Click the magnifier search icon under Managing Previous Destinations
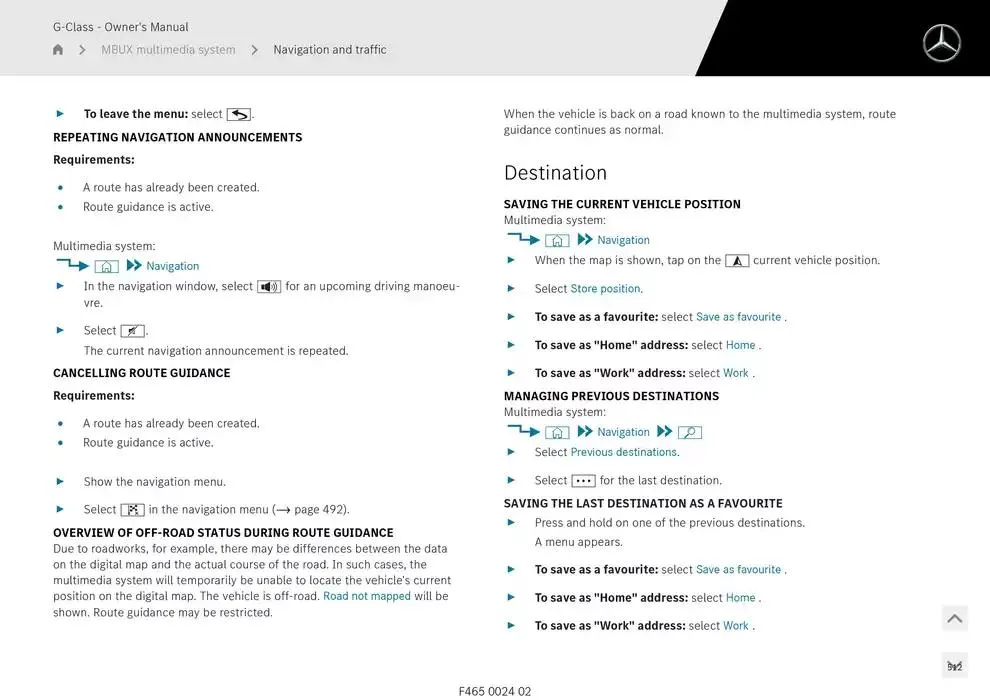 click(690, 433)
